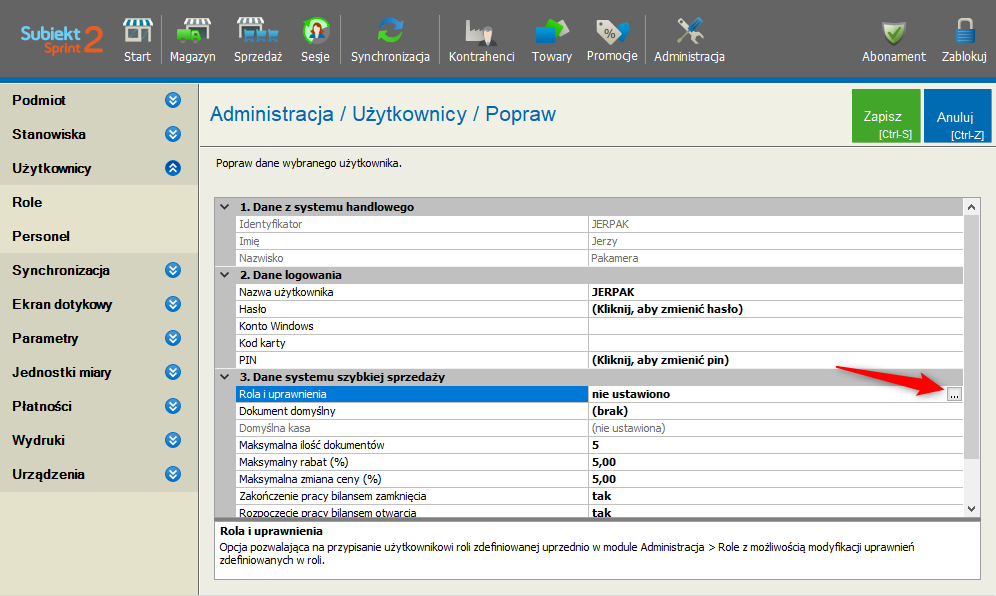
Task: Expand the Podmiot sidebar section
Action: point(173,100)
